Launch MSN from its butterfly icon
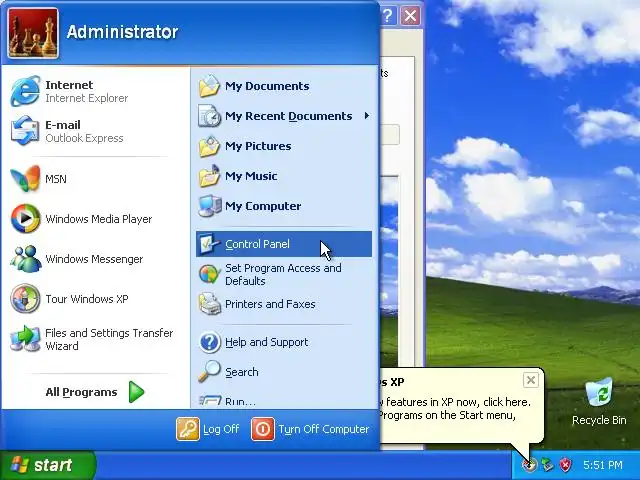The image size is (640, 480). click(25, 179)
